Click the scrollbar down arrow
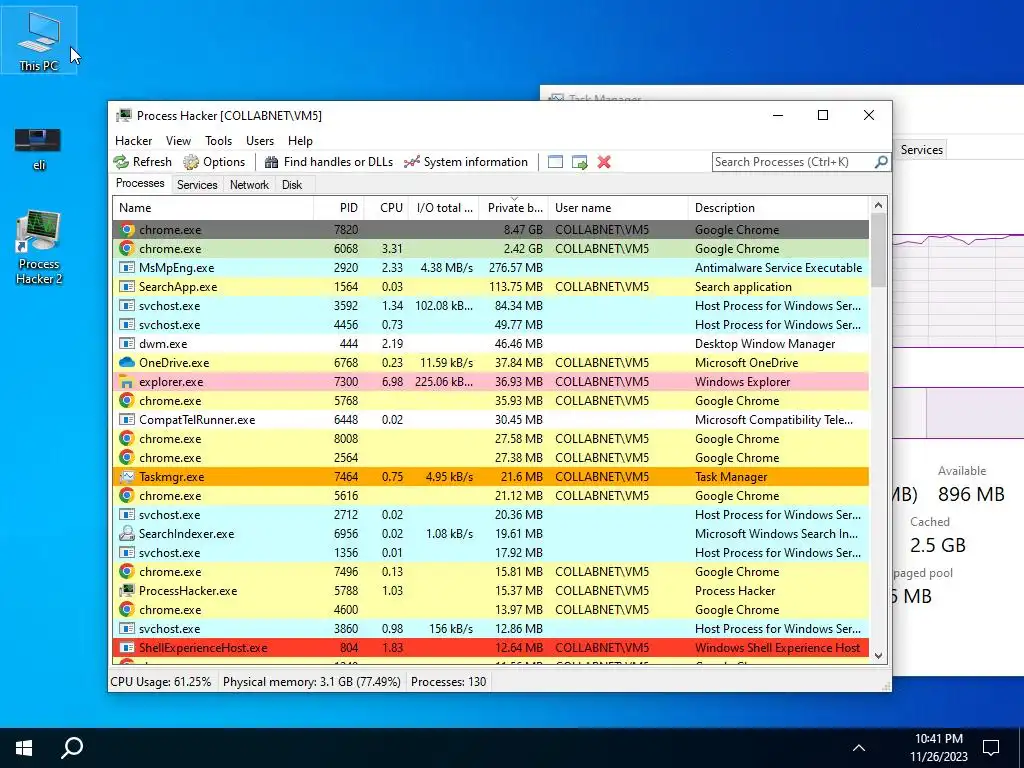The image size is (1024, 768). click(x=878, y=656)
